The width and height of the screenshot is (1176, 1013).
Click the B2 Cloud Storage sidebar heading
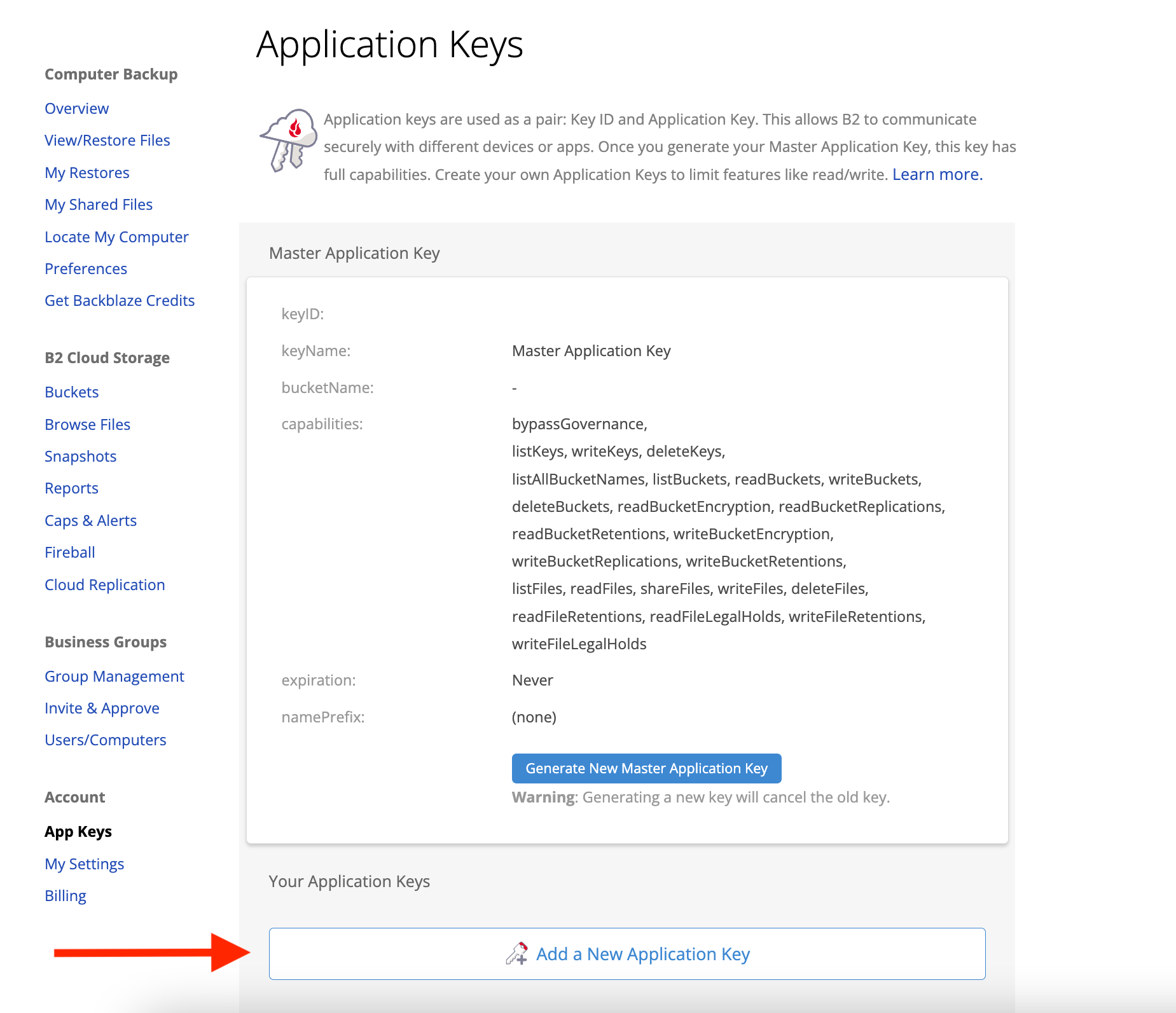pyautogui.click(x=107, y=358)
